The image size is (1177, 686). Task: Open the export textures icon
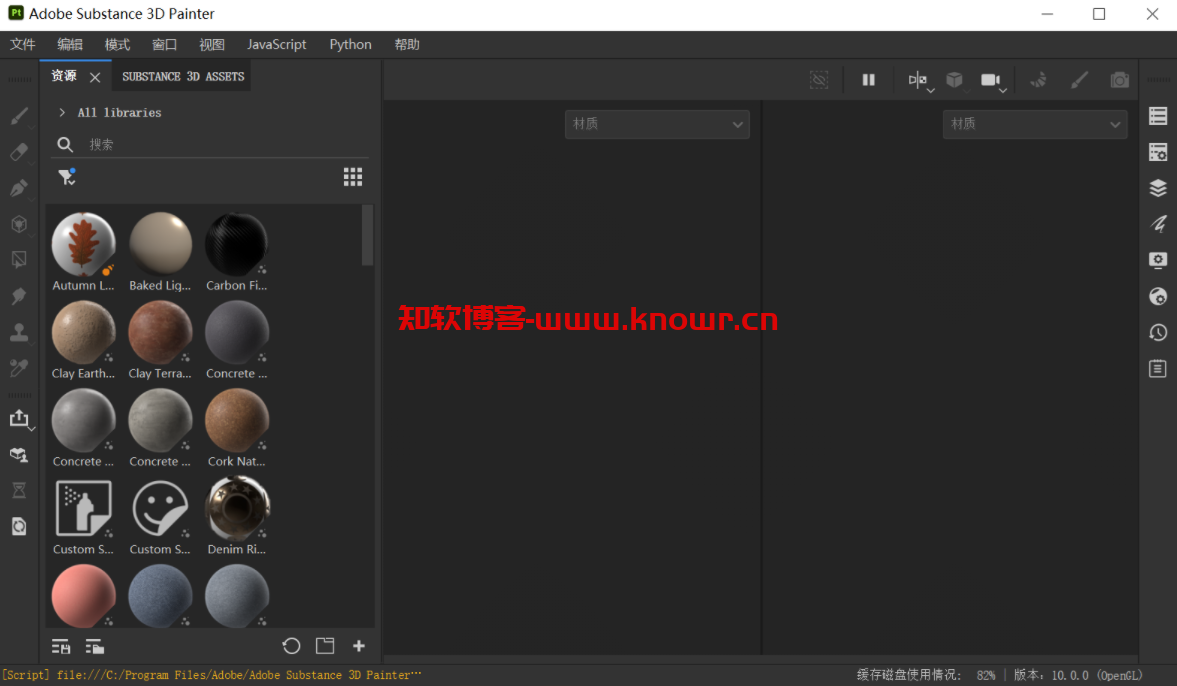(x=20, y=419)
